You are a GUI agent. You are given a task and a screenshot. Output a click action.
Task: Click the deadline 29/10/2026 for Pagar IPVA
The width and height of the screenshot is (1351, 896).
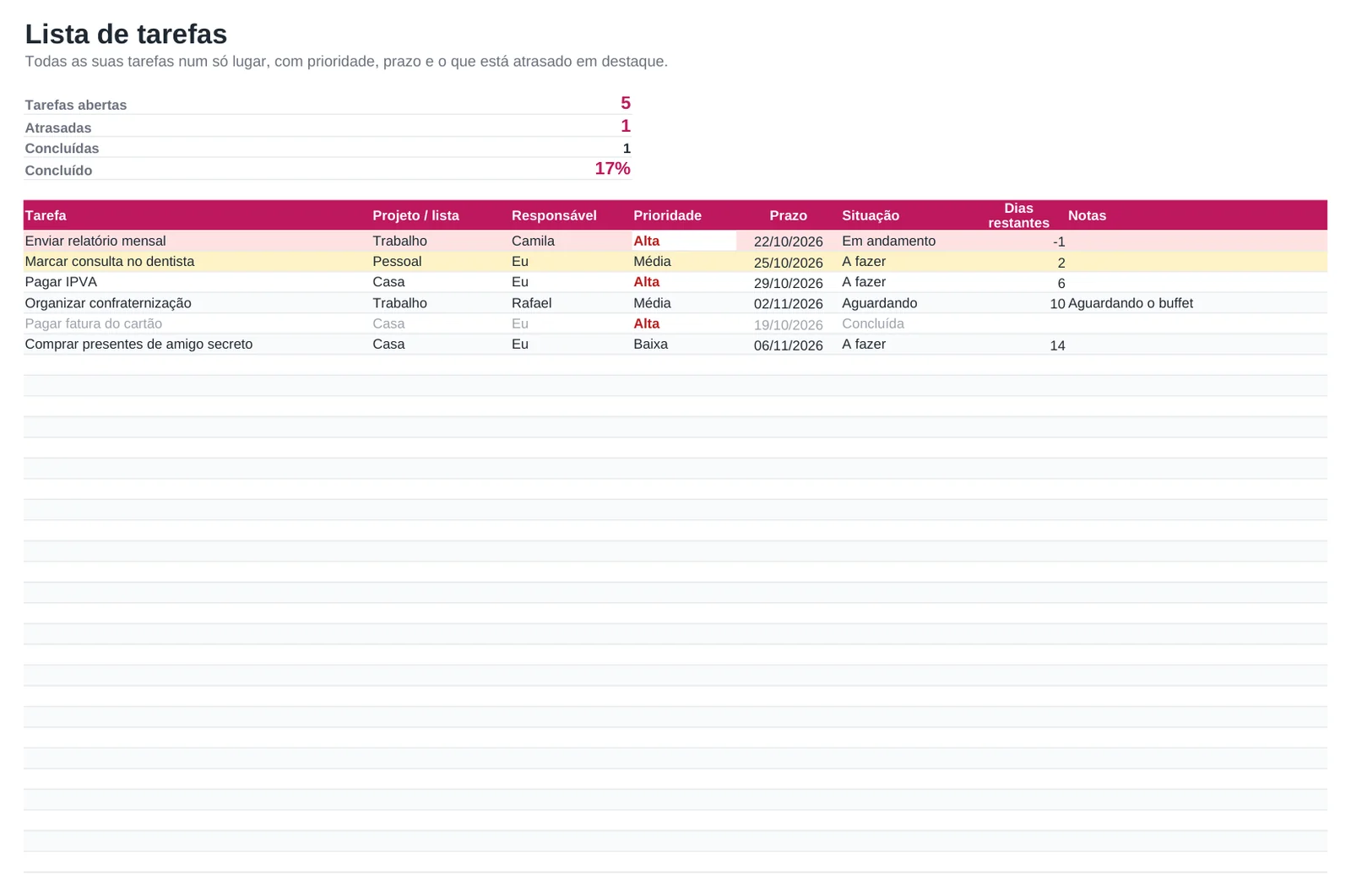[788, 283]
